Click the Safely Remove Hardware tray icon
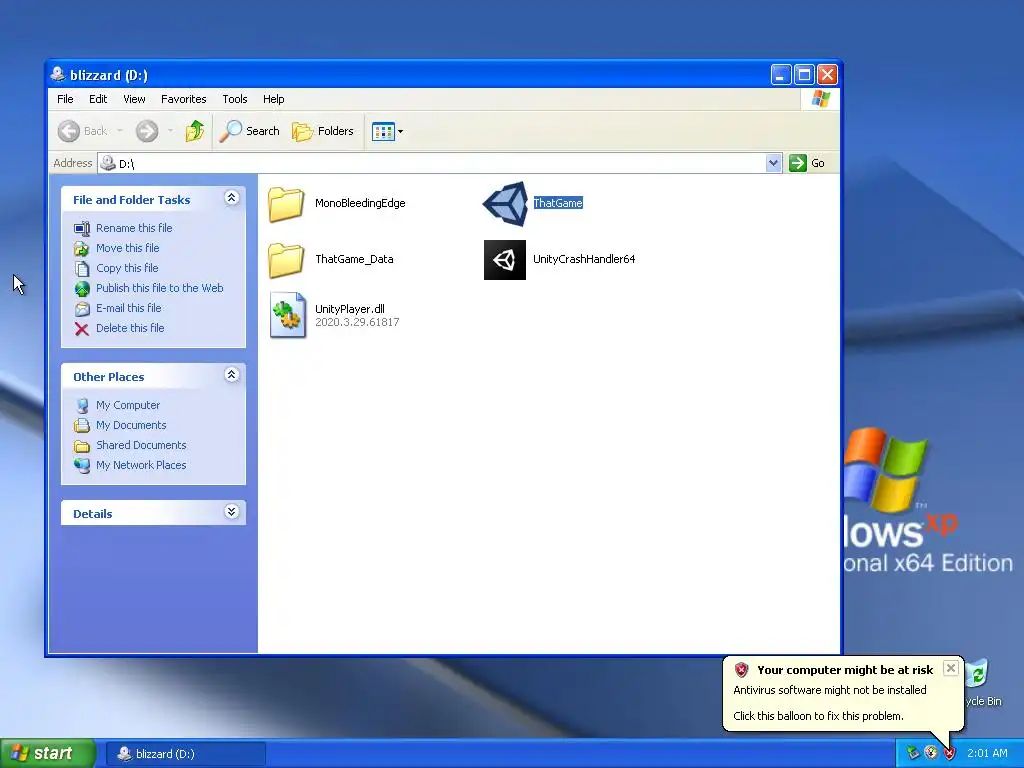Viewport: 1024px width, 768px height. [x=912, y=754]
